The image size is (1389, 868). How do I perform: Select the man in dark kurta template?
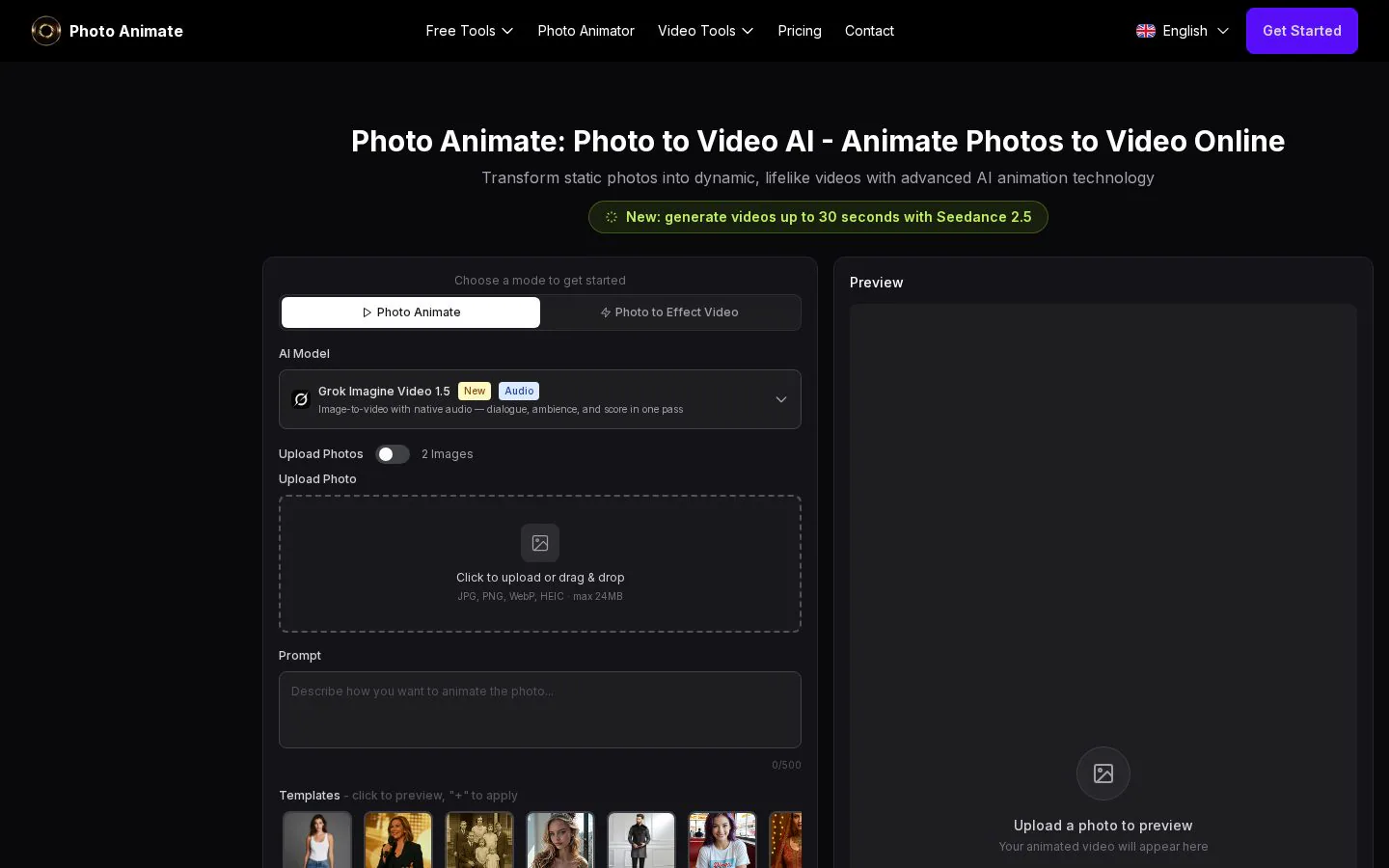(x=641, y=840)
